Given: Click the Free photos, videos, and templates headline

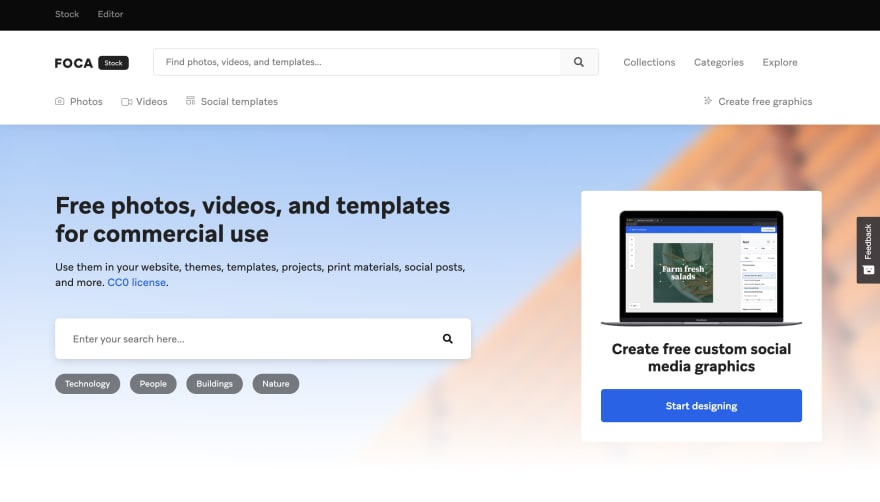Looking at the screenshot, I should 253,220.
